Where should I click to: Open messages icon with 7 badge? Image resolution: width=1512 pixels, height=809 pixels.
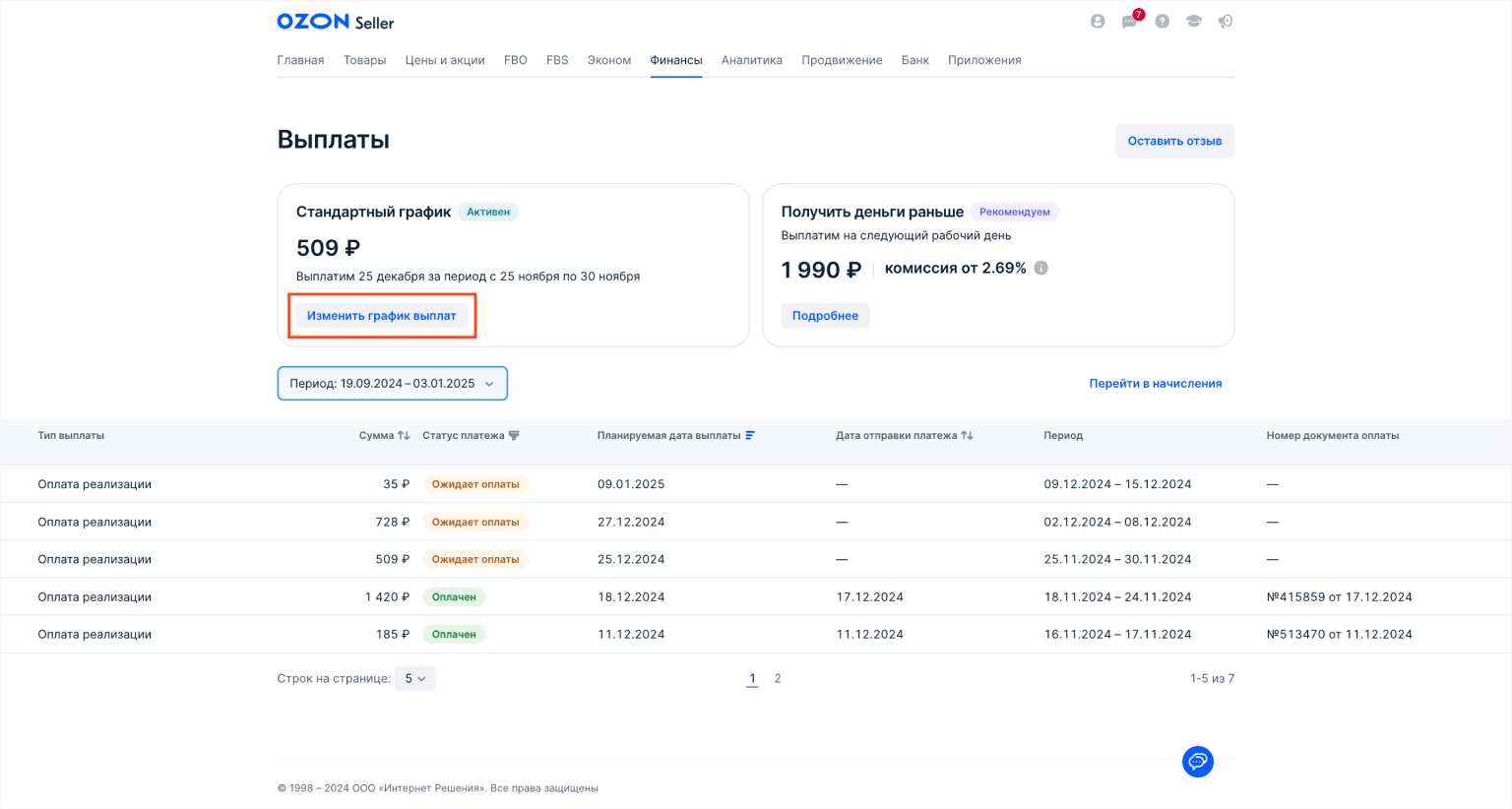click(x=1130, y=21)
